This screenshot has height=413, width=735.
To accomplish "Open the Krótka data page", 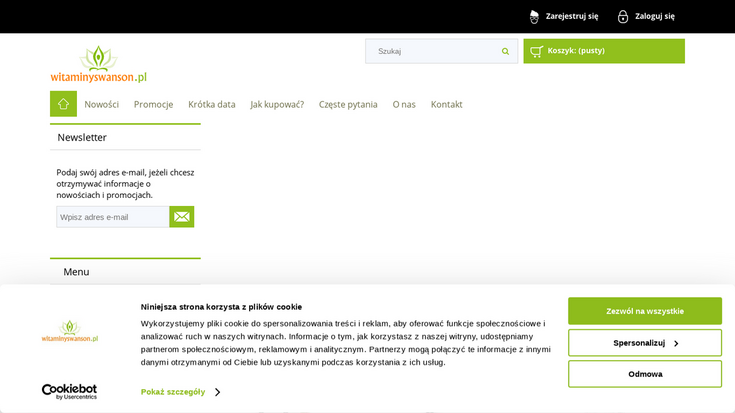I will tap(211, 104).
